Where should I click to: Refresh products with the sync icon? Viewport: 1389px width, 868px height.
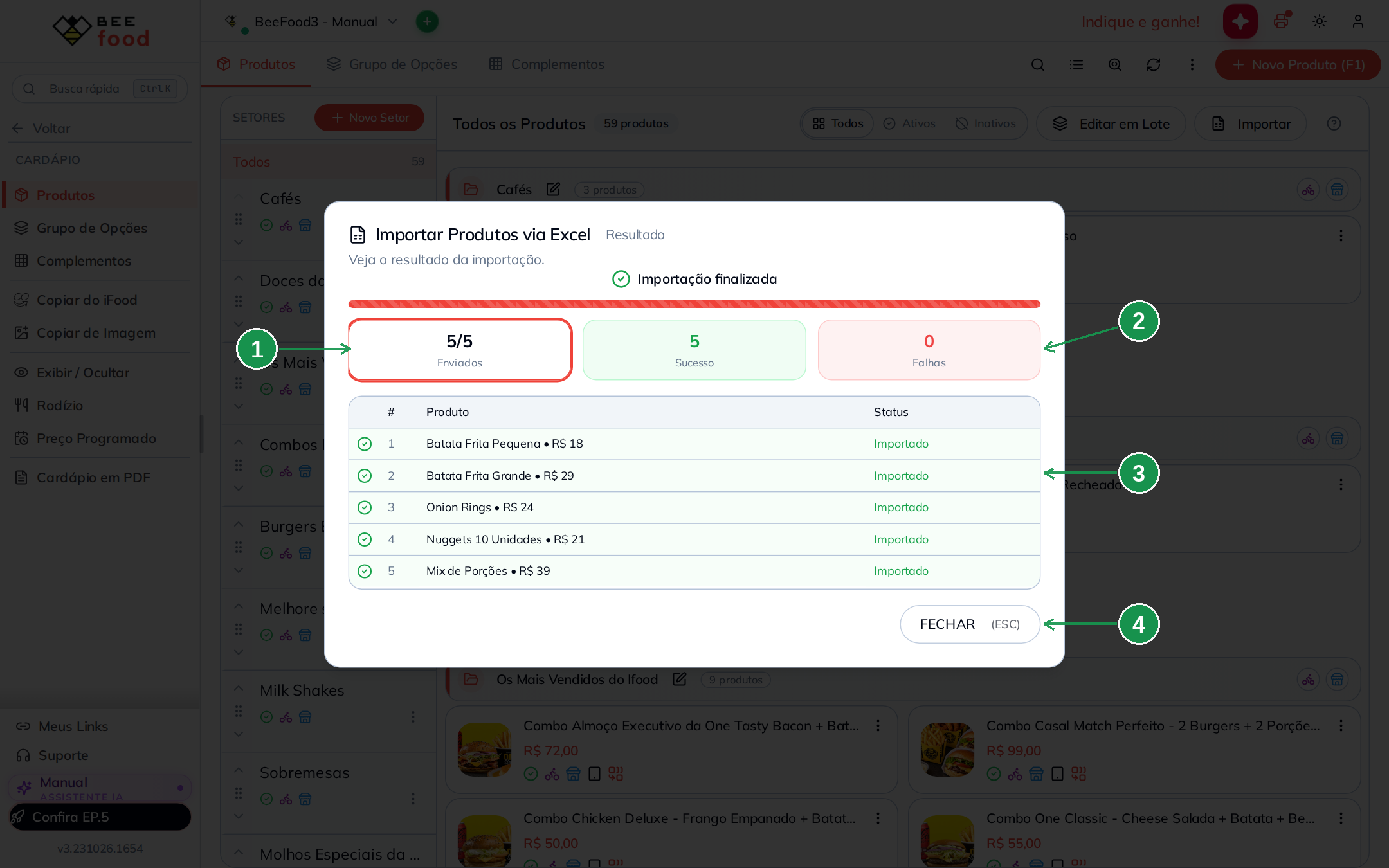pyautogui.click(x=1154, y=64)
